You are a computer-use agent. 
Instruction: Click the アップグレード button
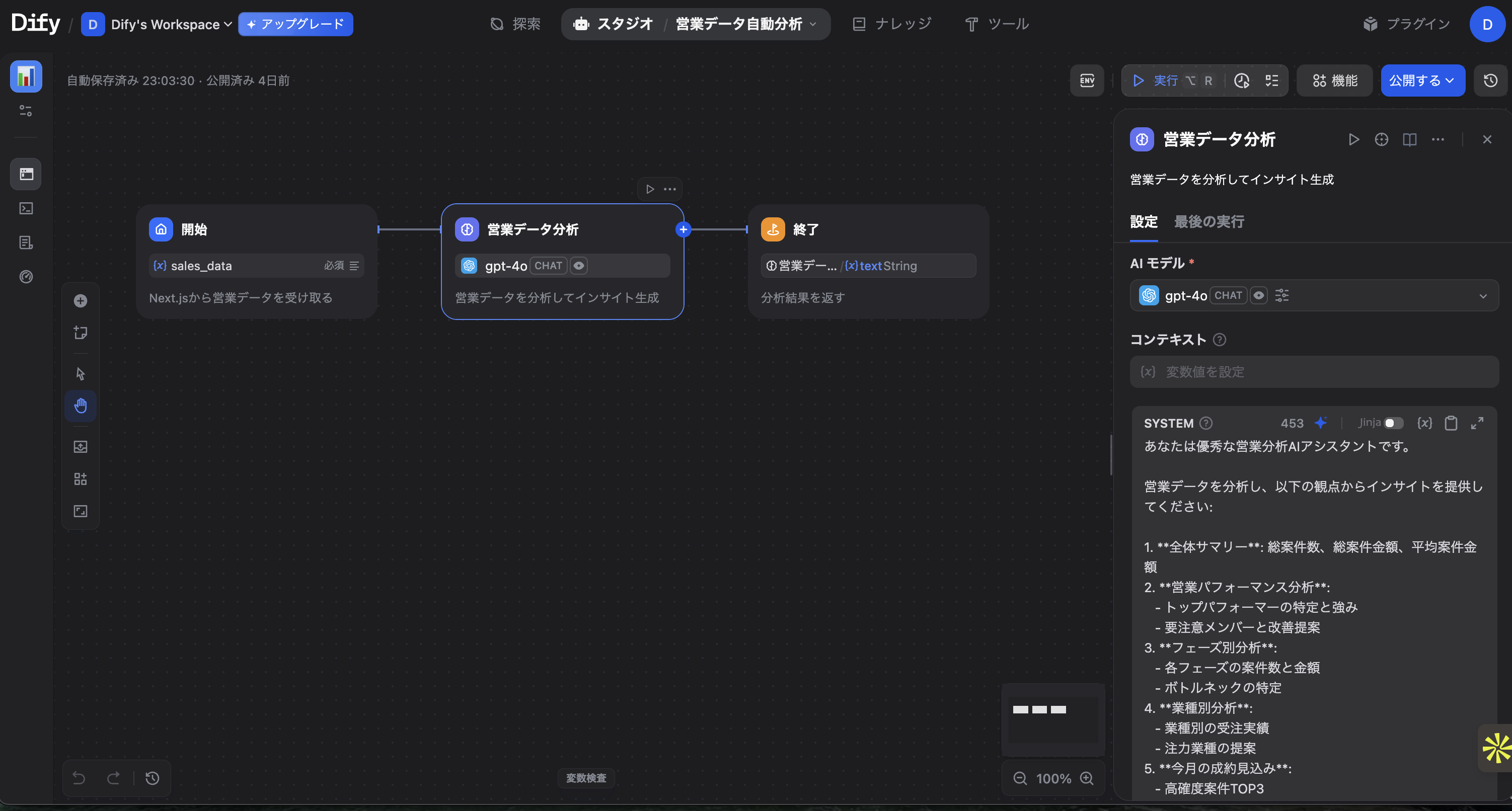coord(295,24)
